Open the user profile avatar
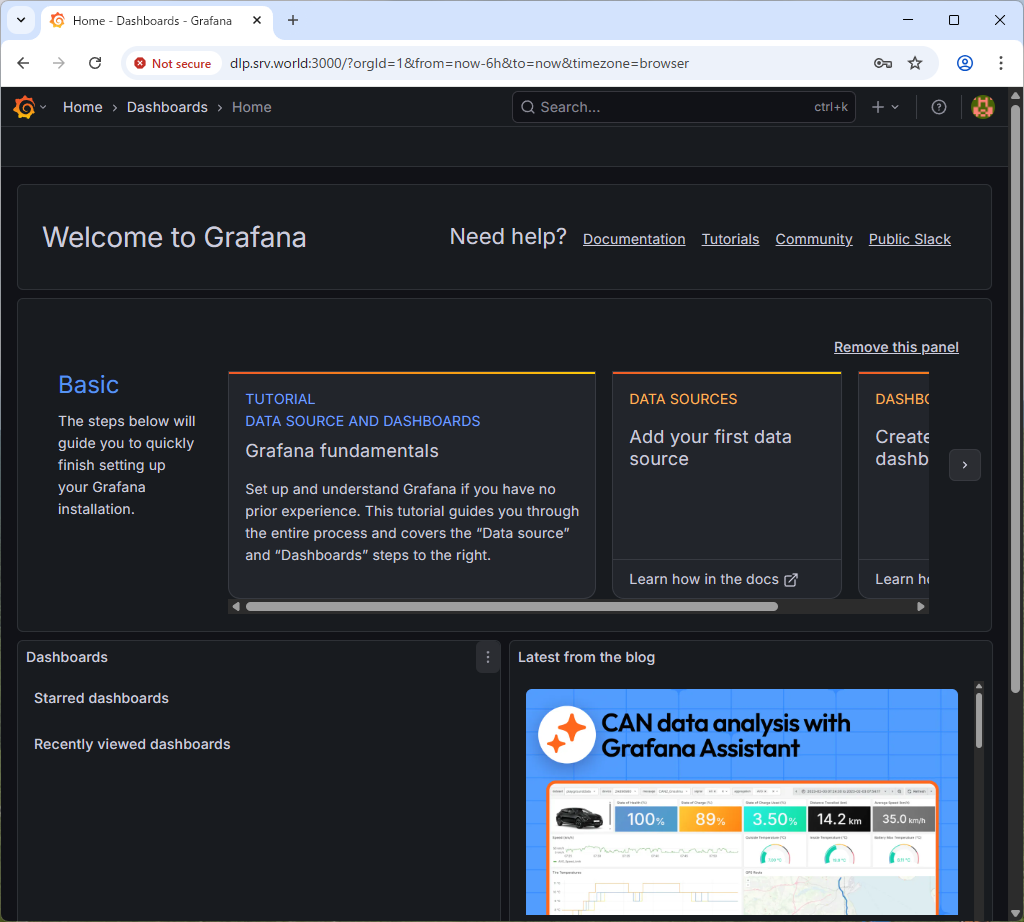The height and width of the screenshot is (922, 1024). [983, 107]
